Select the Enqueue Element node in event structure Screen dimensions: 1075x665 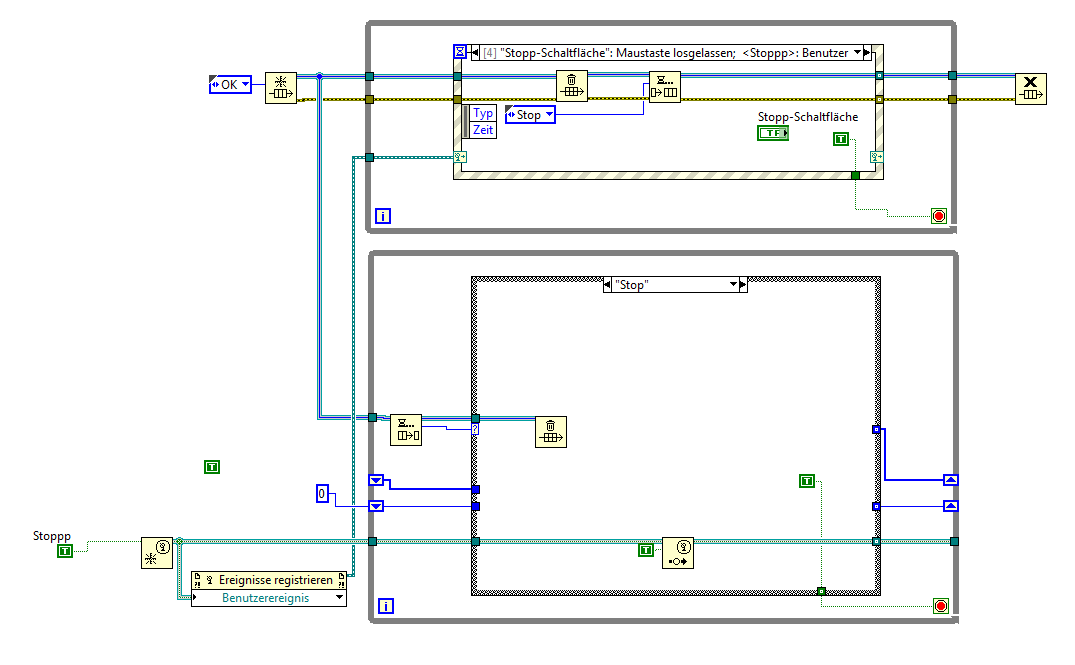click(664, 87)
